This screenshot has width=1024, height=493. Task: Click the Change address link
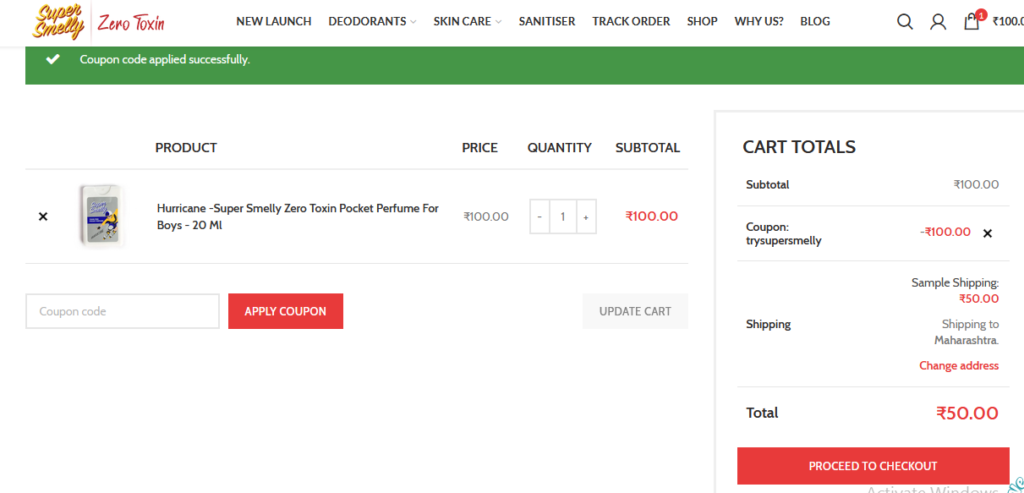click(x=959, y=366)
